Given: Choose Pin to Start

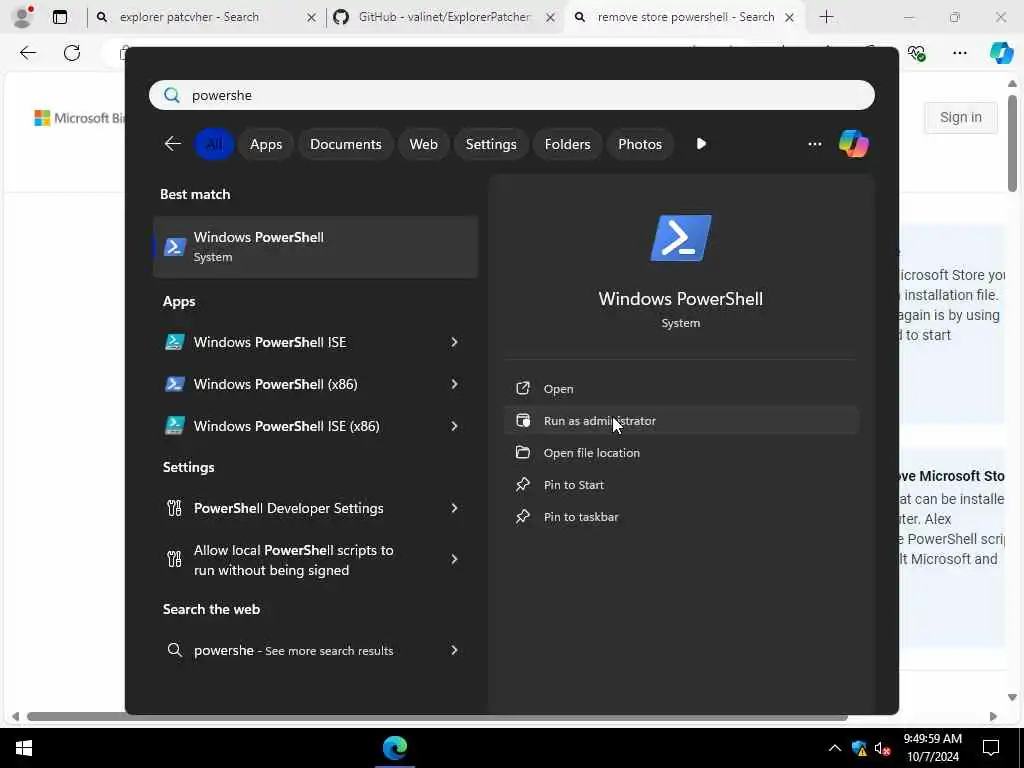Looking at the screenshot, I should 680,485.
